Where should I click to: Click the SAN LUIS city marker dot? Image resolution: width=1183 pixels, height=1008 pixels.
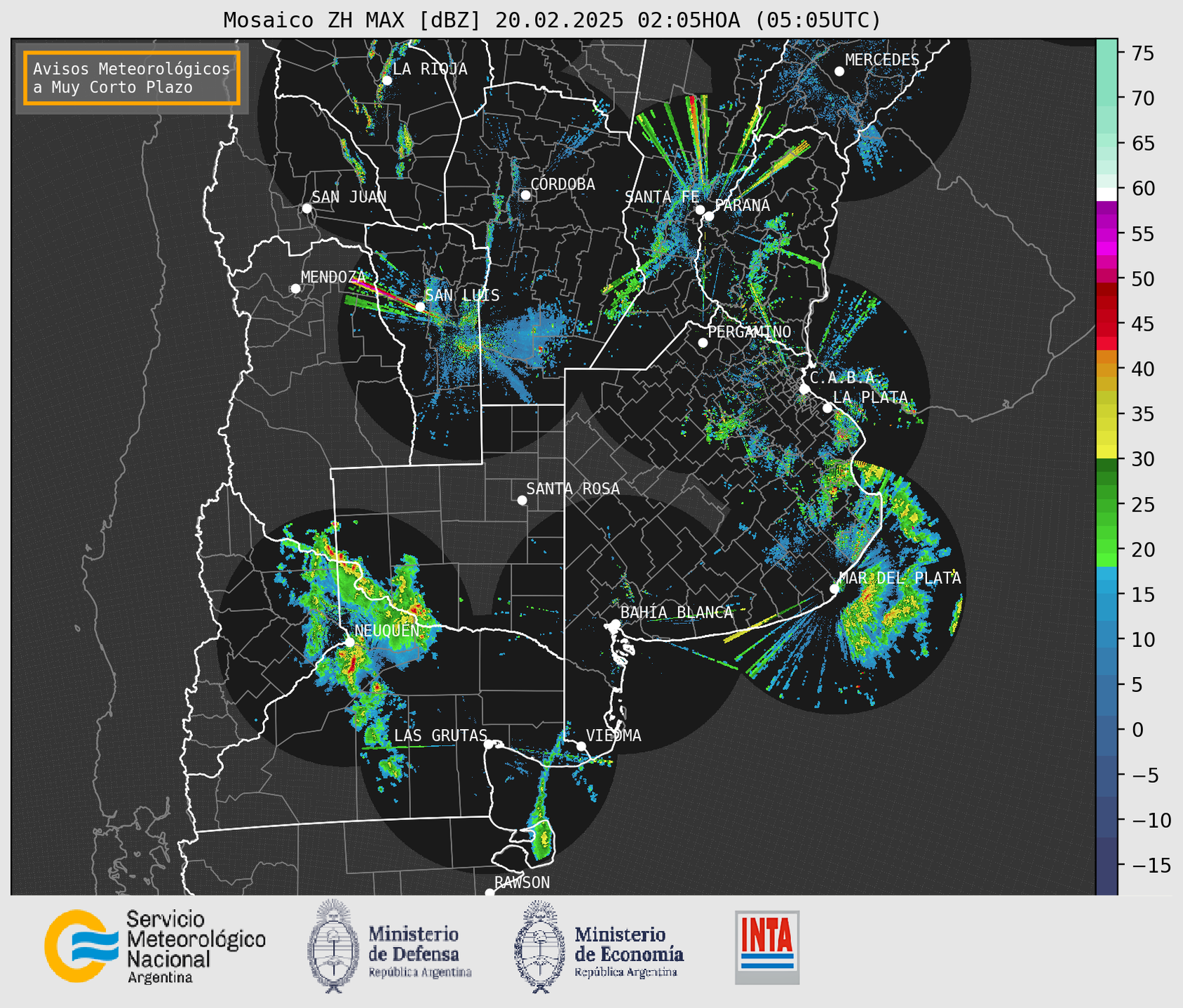[420, 307]
